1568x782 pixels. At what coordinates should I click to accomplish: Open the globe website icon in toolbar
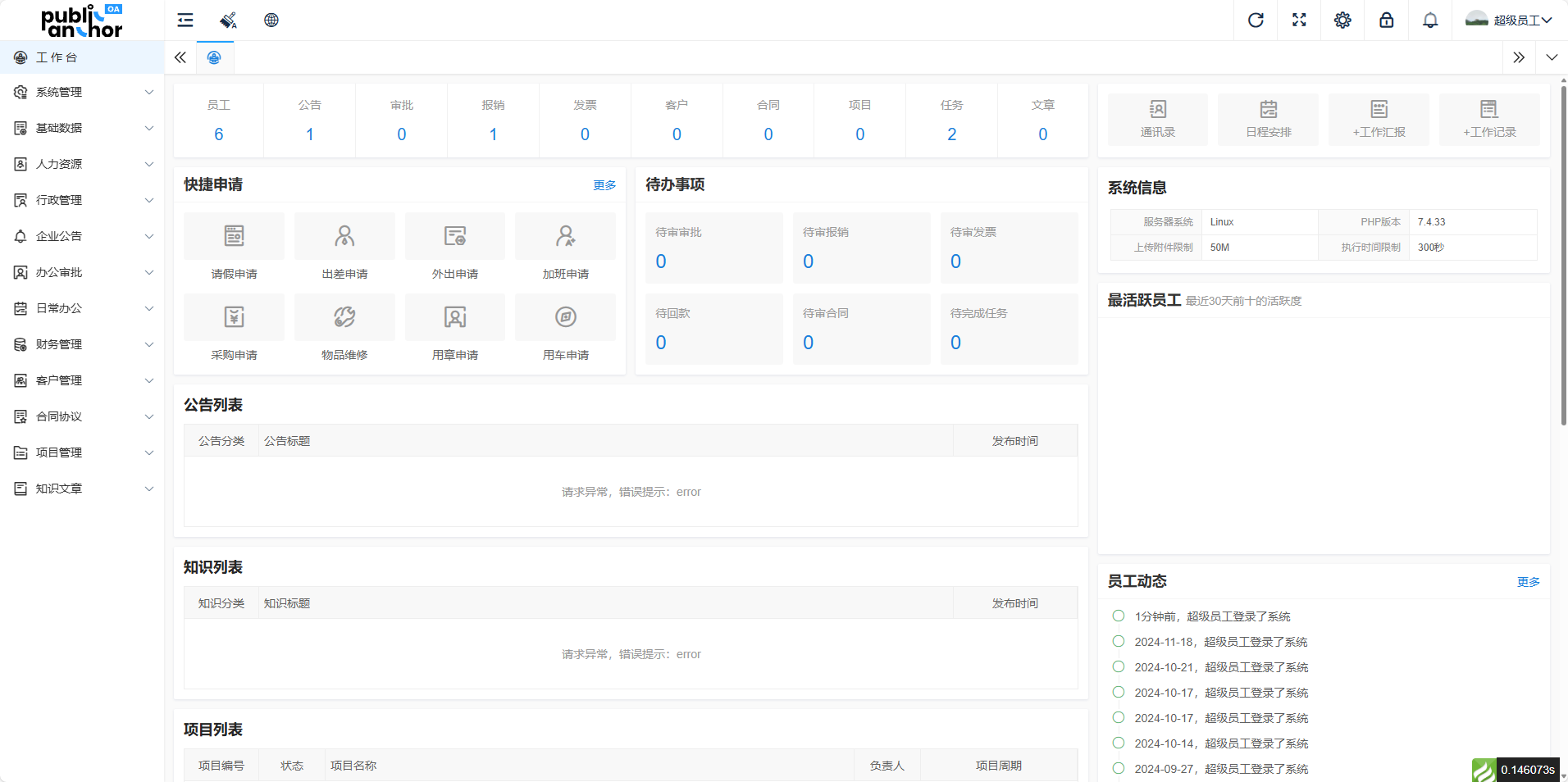click(x=271, y=20)
